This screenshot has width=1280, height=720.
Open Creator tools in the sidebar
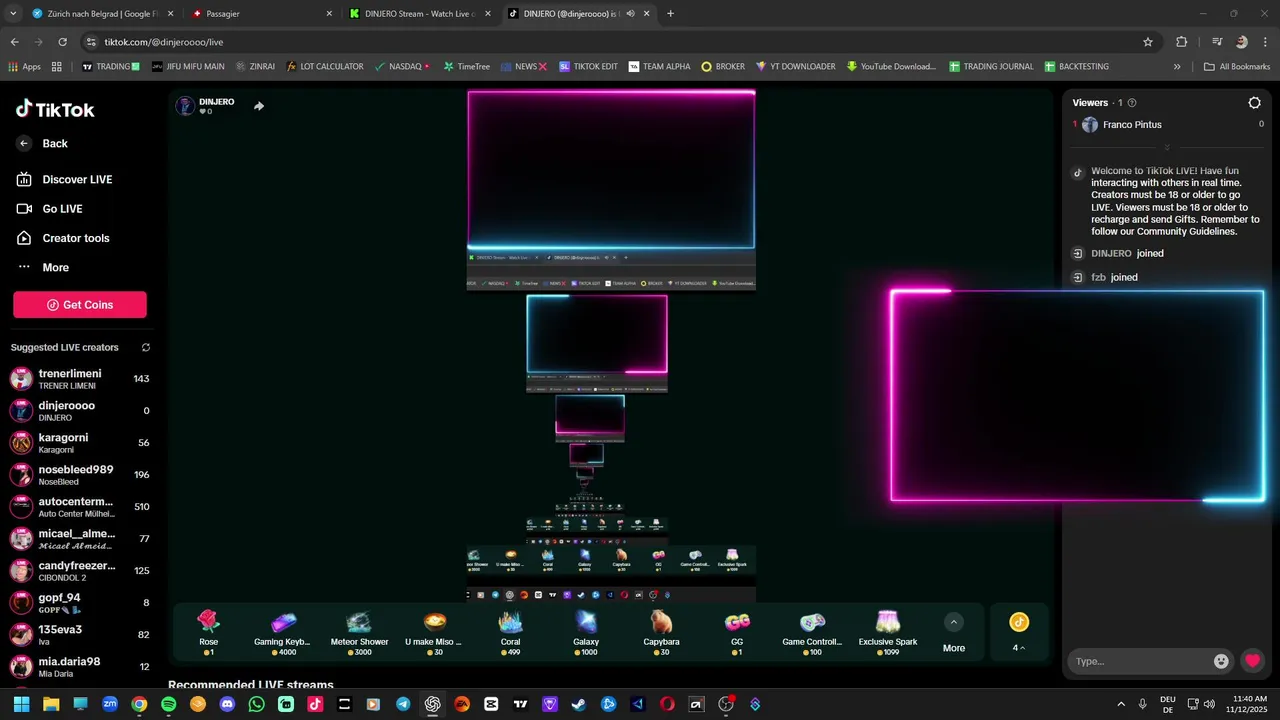tap(63, 238)
